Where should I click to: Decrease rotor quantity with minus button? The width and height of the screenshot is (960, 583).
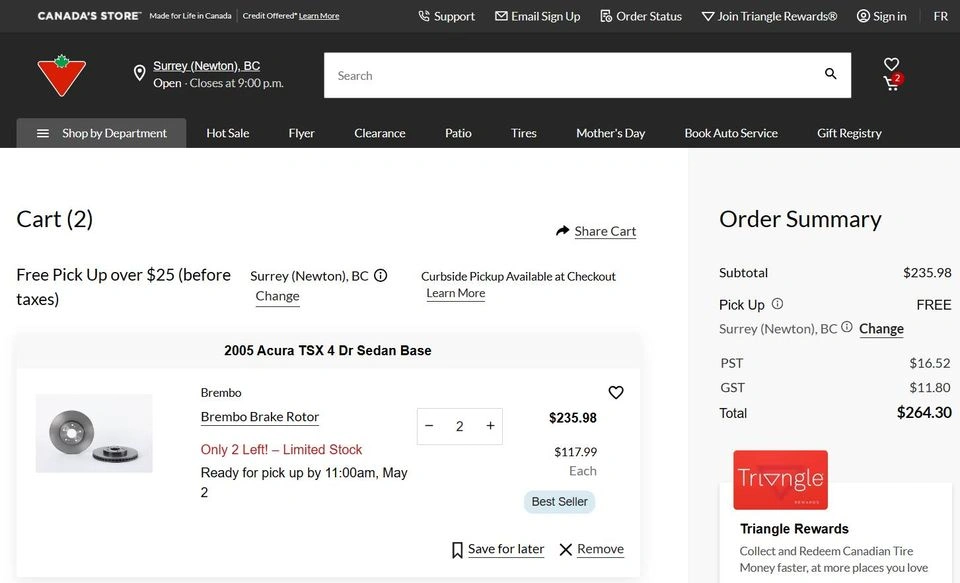[x=429, y=426]
